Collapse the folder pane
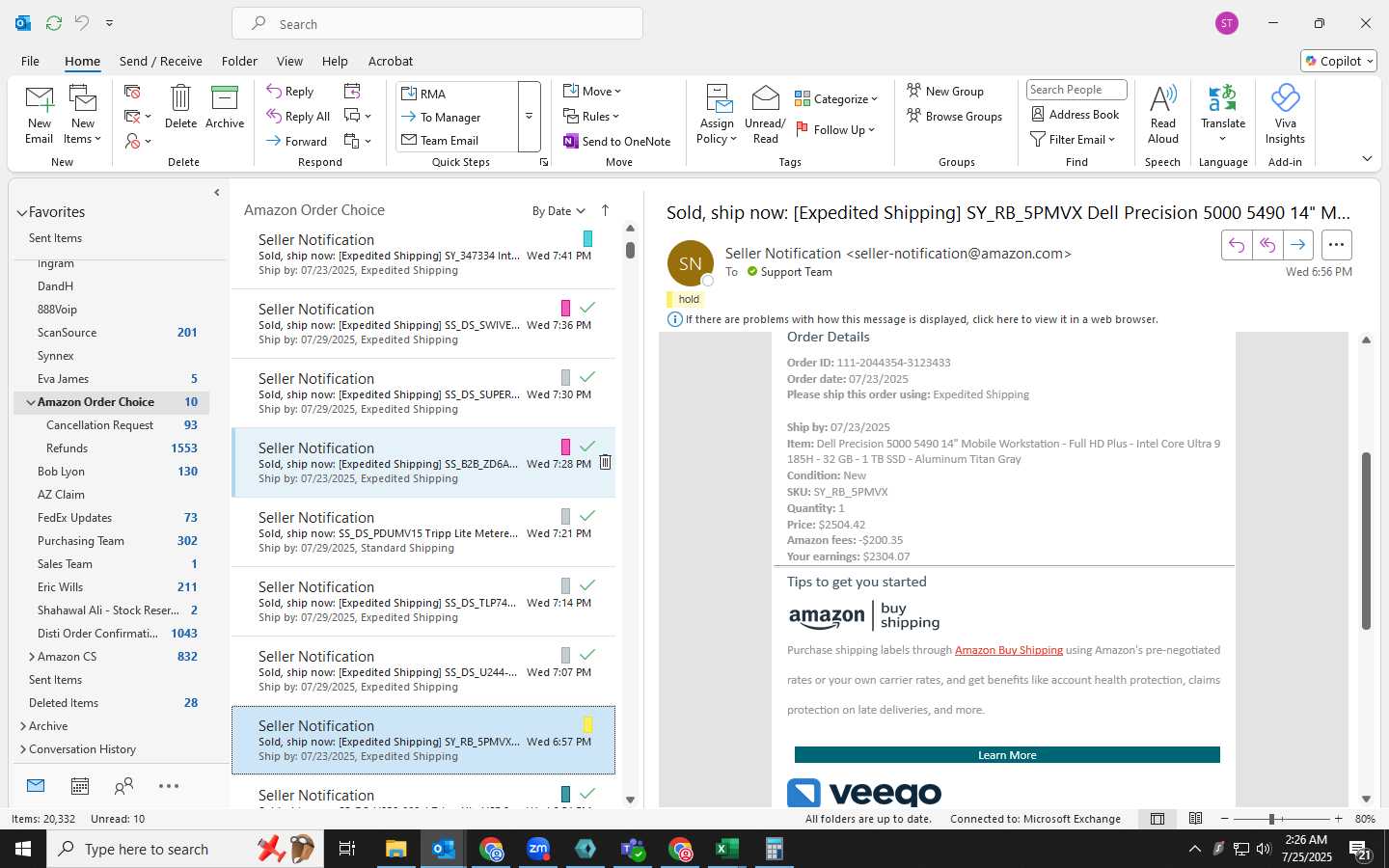 pyautogui.click(x=216, y=193)
